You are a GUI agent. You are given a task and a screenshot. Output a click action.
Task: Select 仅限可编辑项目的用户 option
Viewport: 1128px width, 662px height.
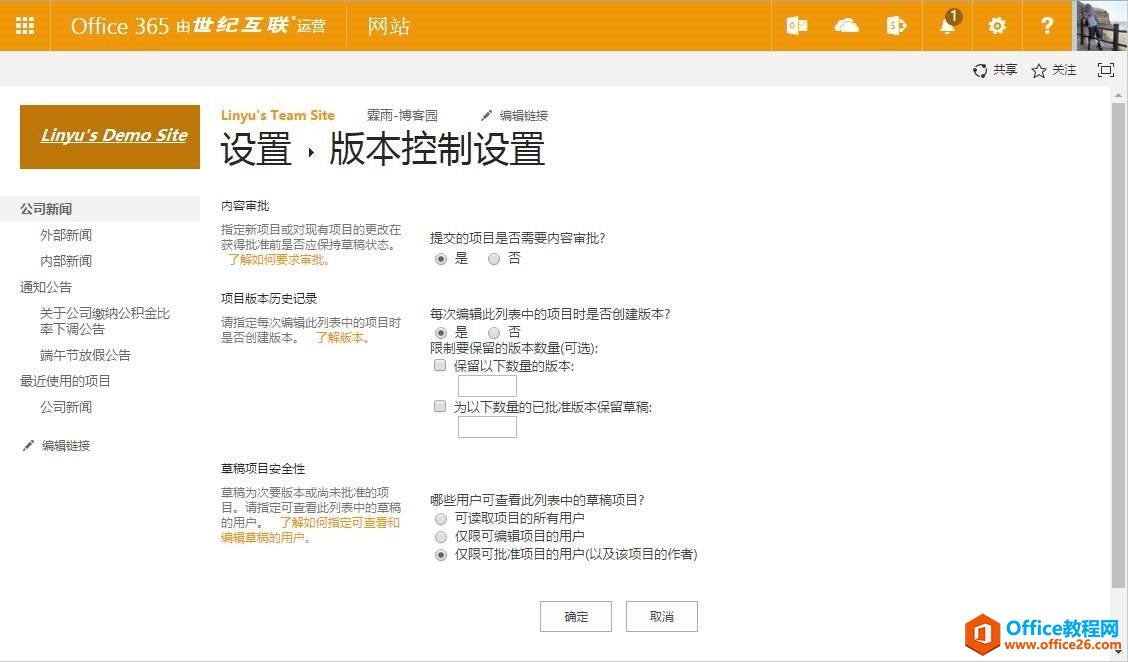click(440, 537)
